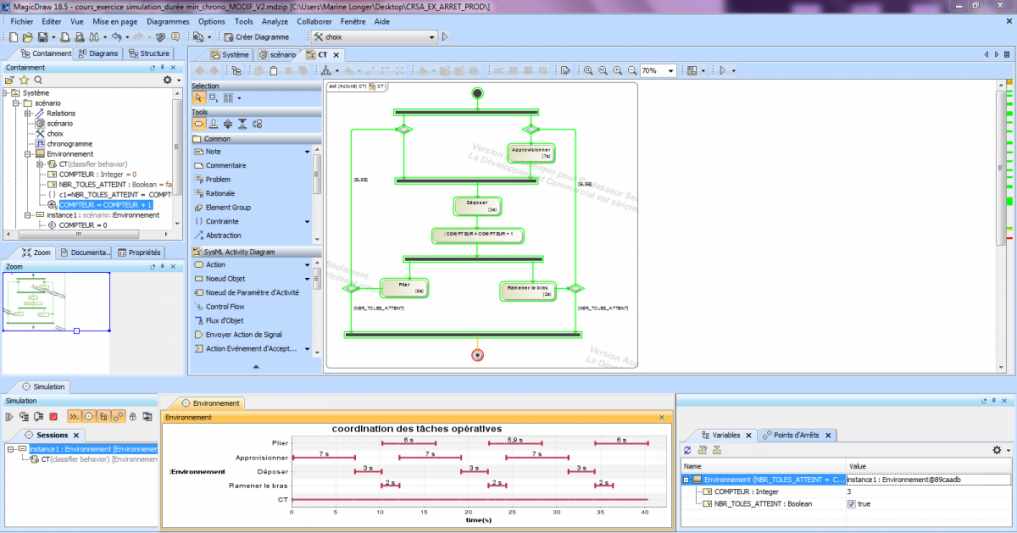Click the New Project icon in main toolbar
Screen dimensions: 1017x533
pos(13,37)
